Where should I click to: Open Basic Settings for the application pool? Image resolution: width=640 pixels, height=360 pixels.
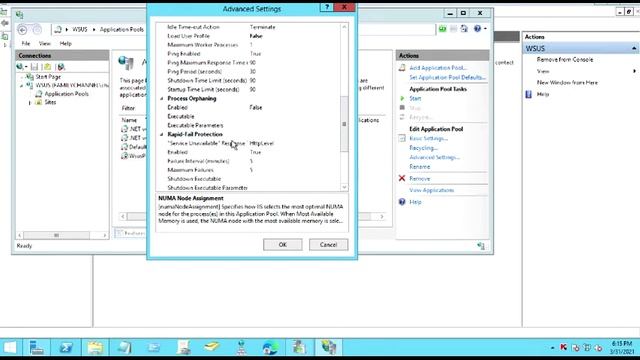tap(429, 138)
